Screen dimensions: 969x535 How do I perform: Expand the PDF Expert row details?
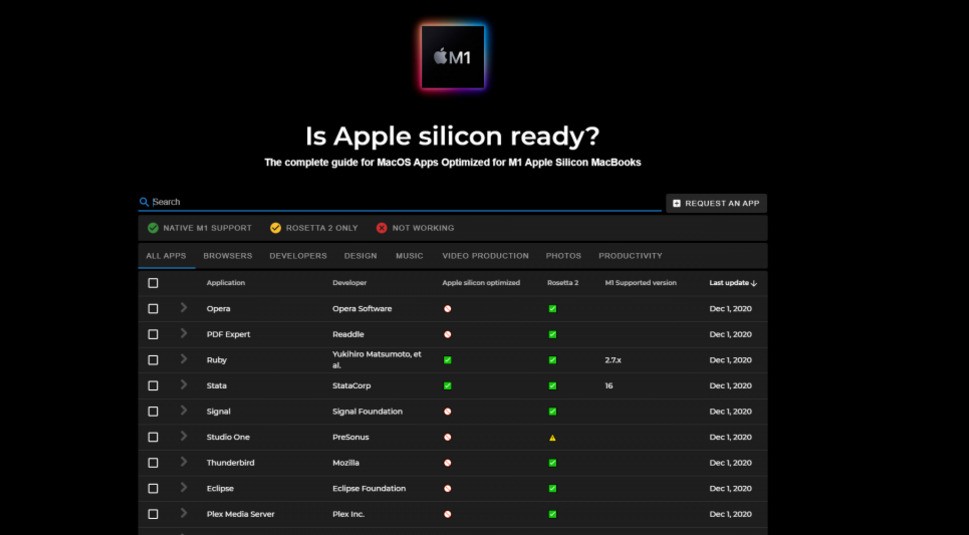click(184, 333)
